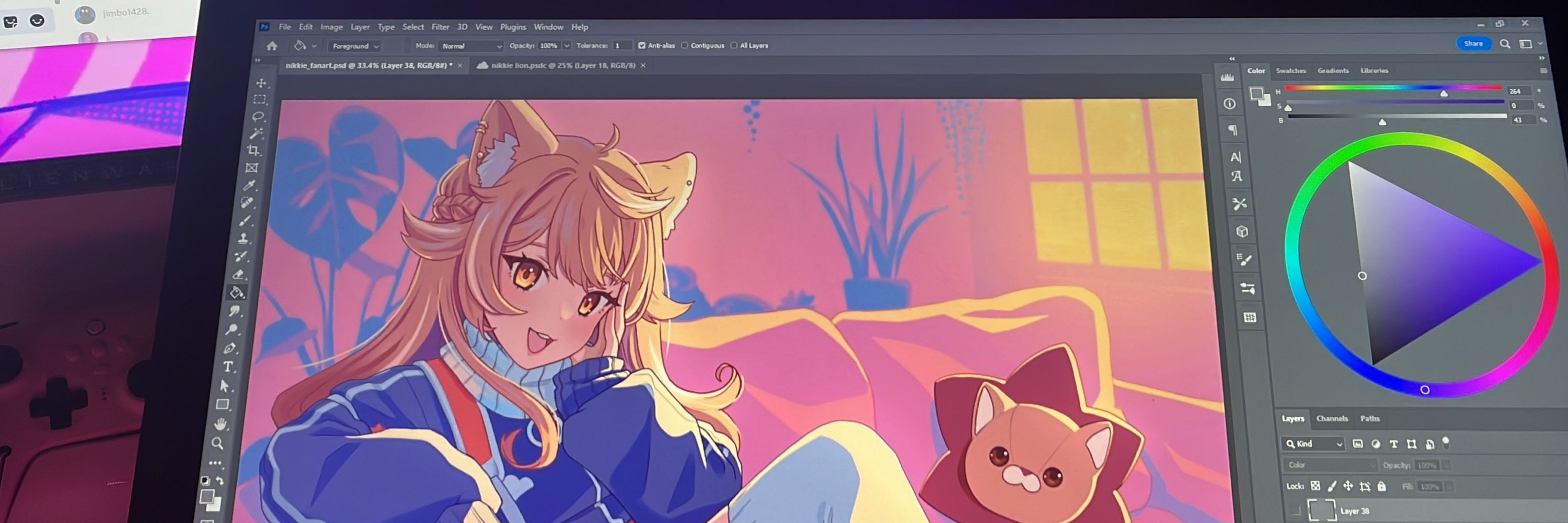Open the Character panel icon
The height and width of the screenshot is (523, 1568).
1236,157
